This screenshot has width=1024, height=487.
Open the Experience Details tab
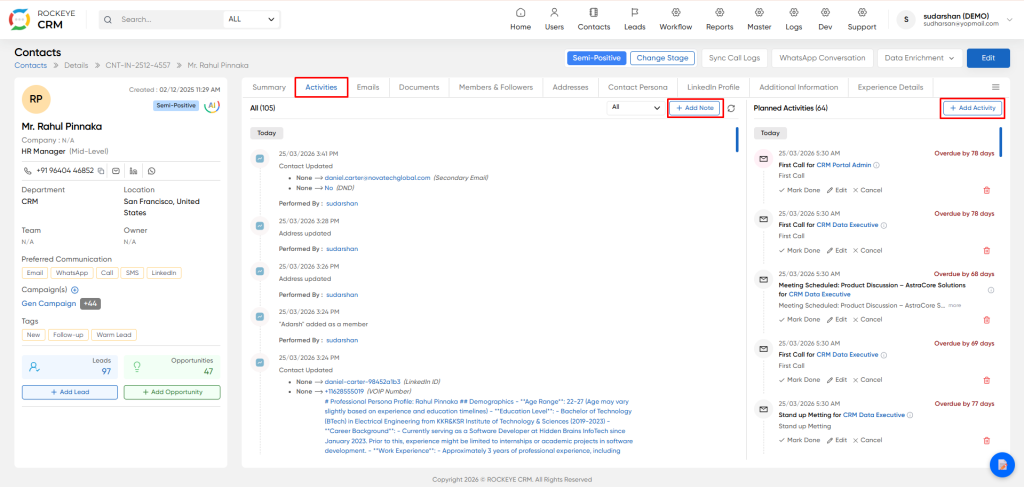pyautogui.click(x=890, y=87)
